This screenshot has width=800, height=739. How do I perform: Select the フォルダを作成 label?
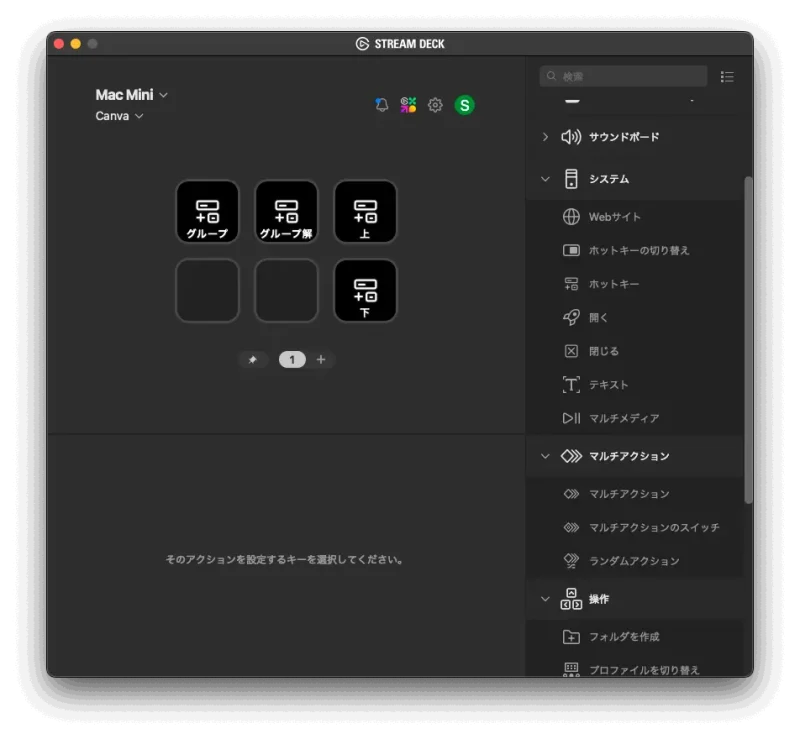coord(624,637)
